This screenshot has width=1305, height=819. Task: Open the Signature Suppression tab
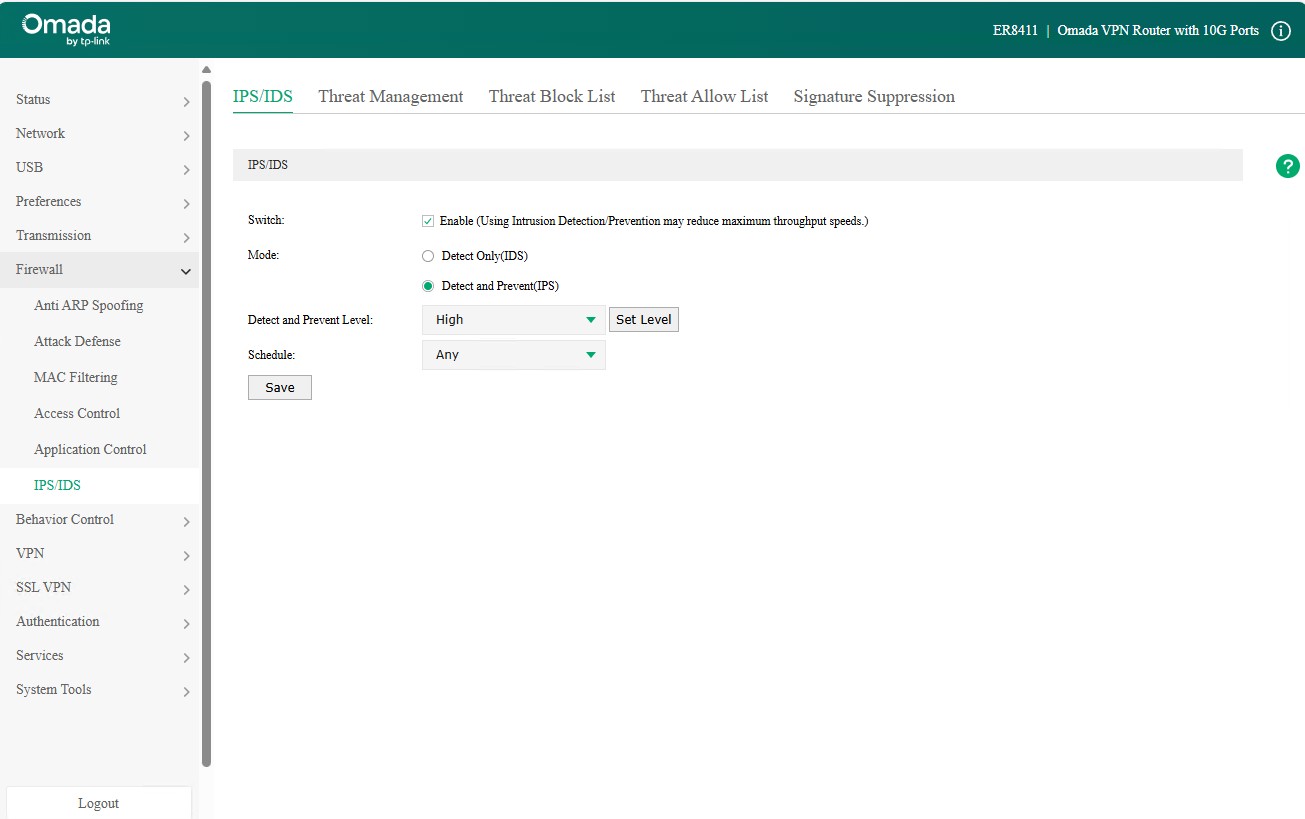point(873,97)
